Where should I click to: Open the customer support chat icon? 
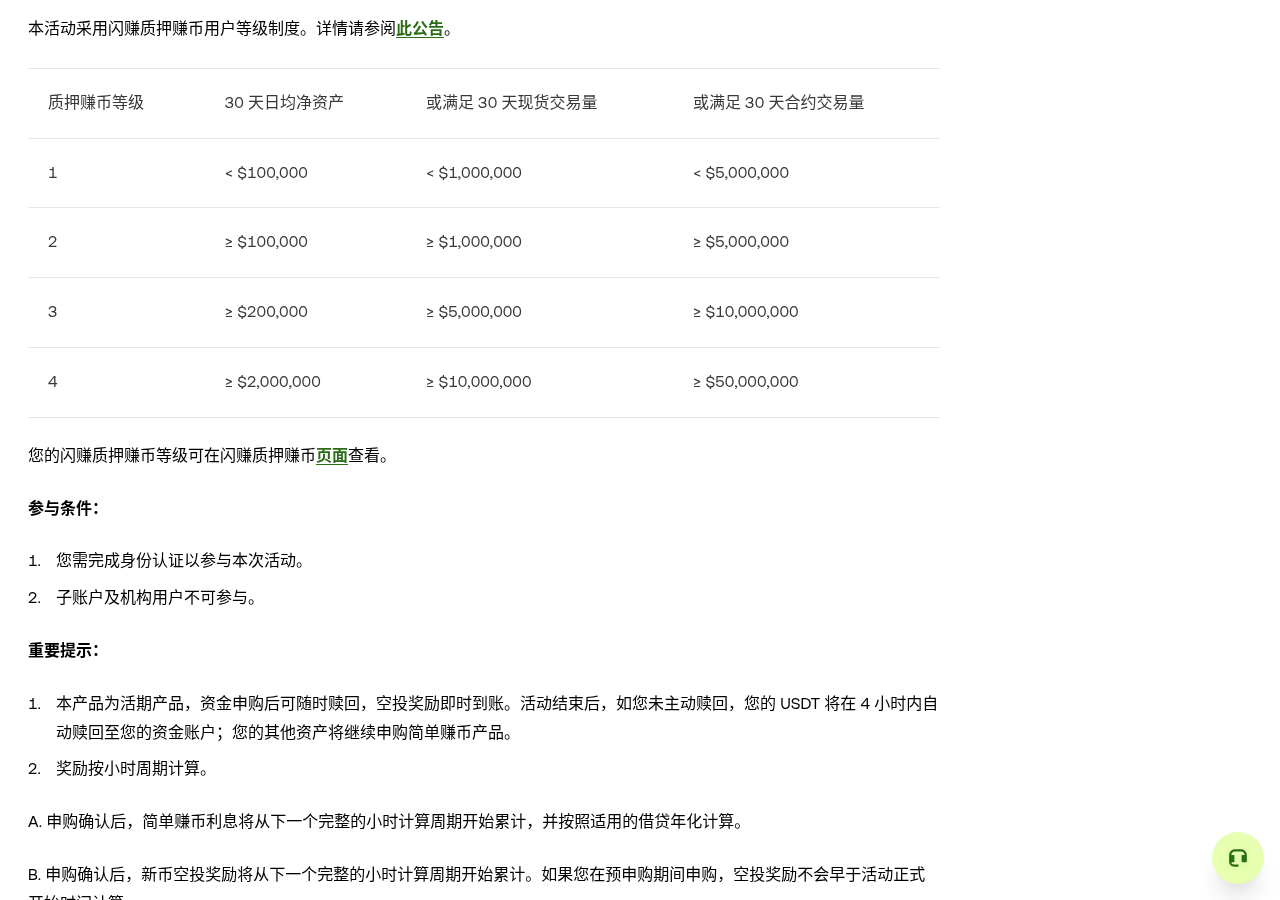pyautogui.click(x=1238, y=858)
